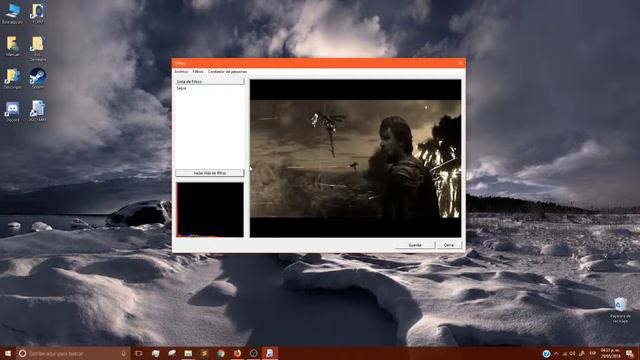Close the filter application window
Screen dimensions: 640x360
(460, 63)
